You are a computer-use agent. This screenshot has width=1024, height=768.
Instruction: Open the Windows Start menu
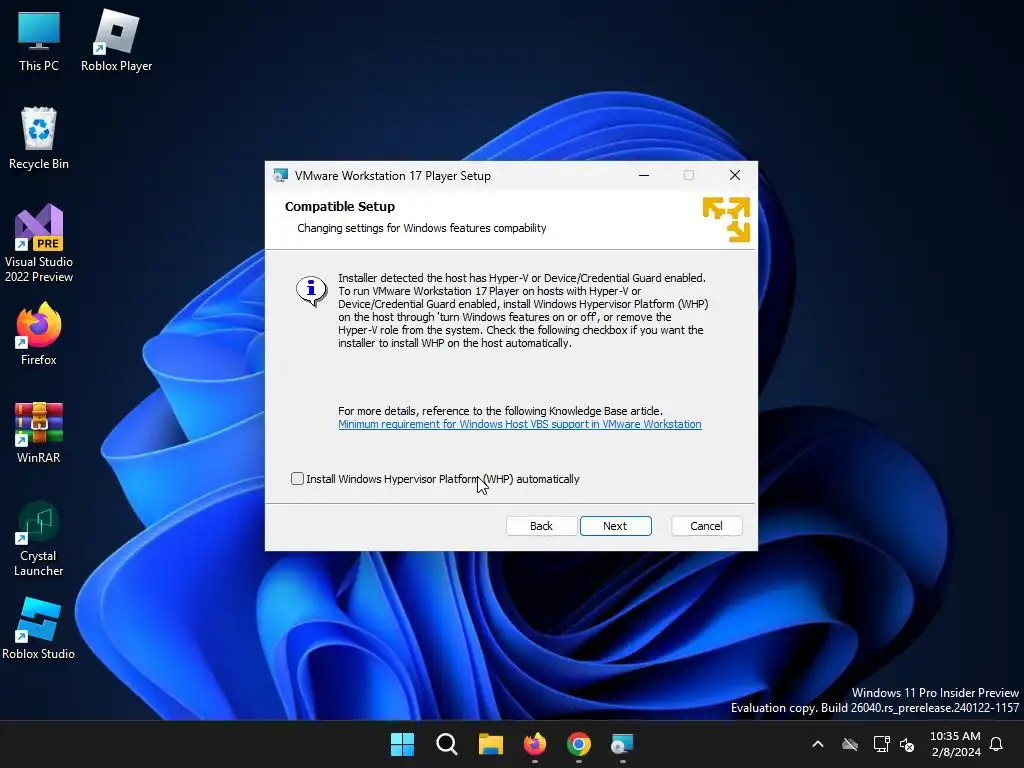pyautogui.click(x=402, y=744)
